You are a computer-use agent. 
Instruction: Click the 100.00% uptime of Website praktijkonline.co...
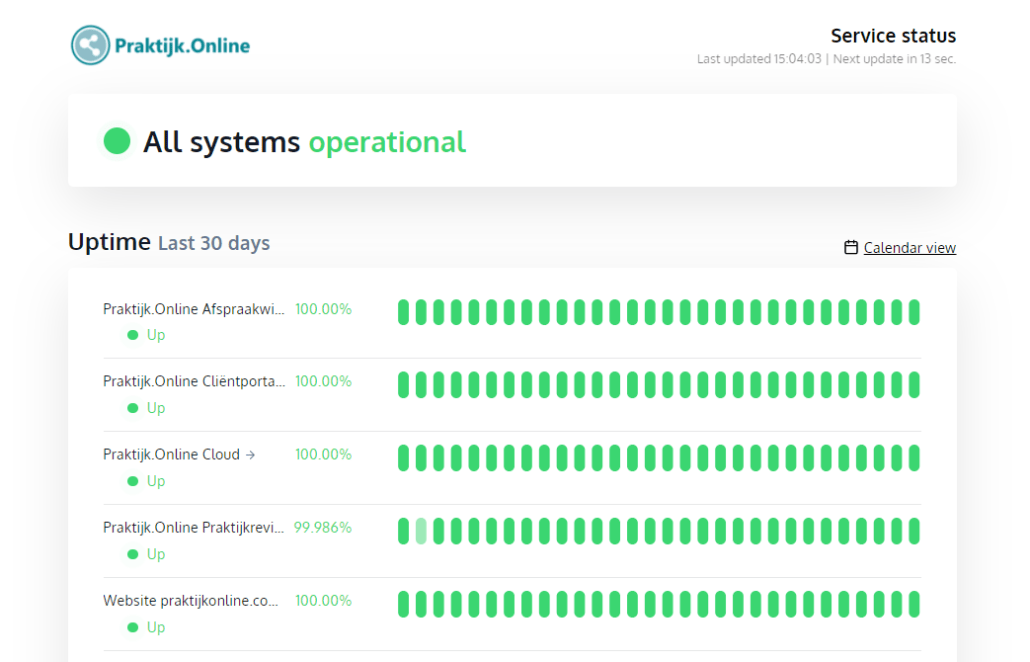coord(323,600)
